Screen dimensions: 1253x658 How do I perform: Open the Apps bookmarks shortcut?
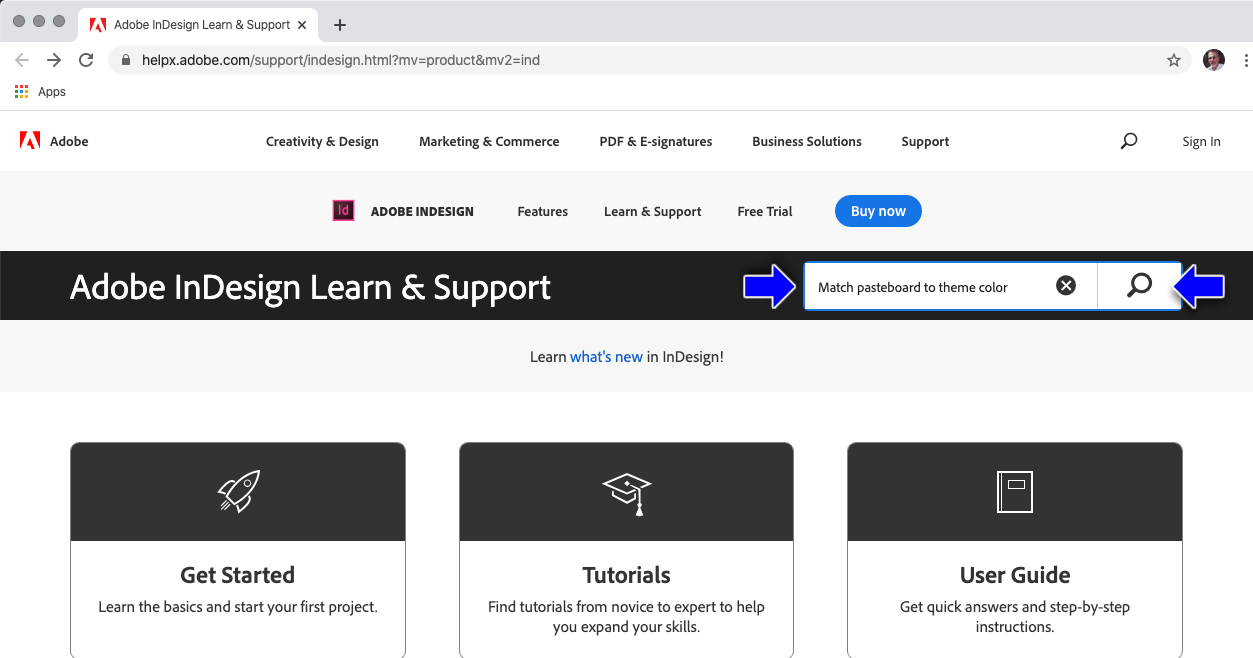pyautogui.click(x=40, y=91)
